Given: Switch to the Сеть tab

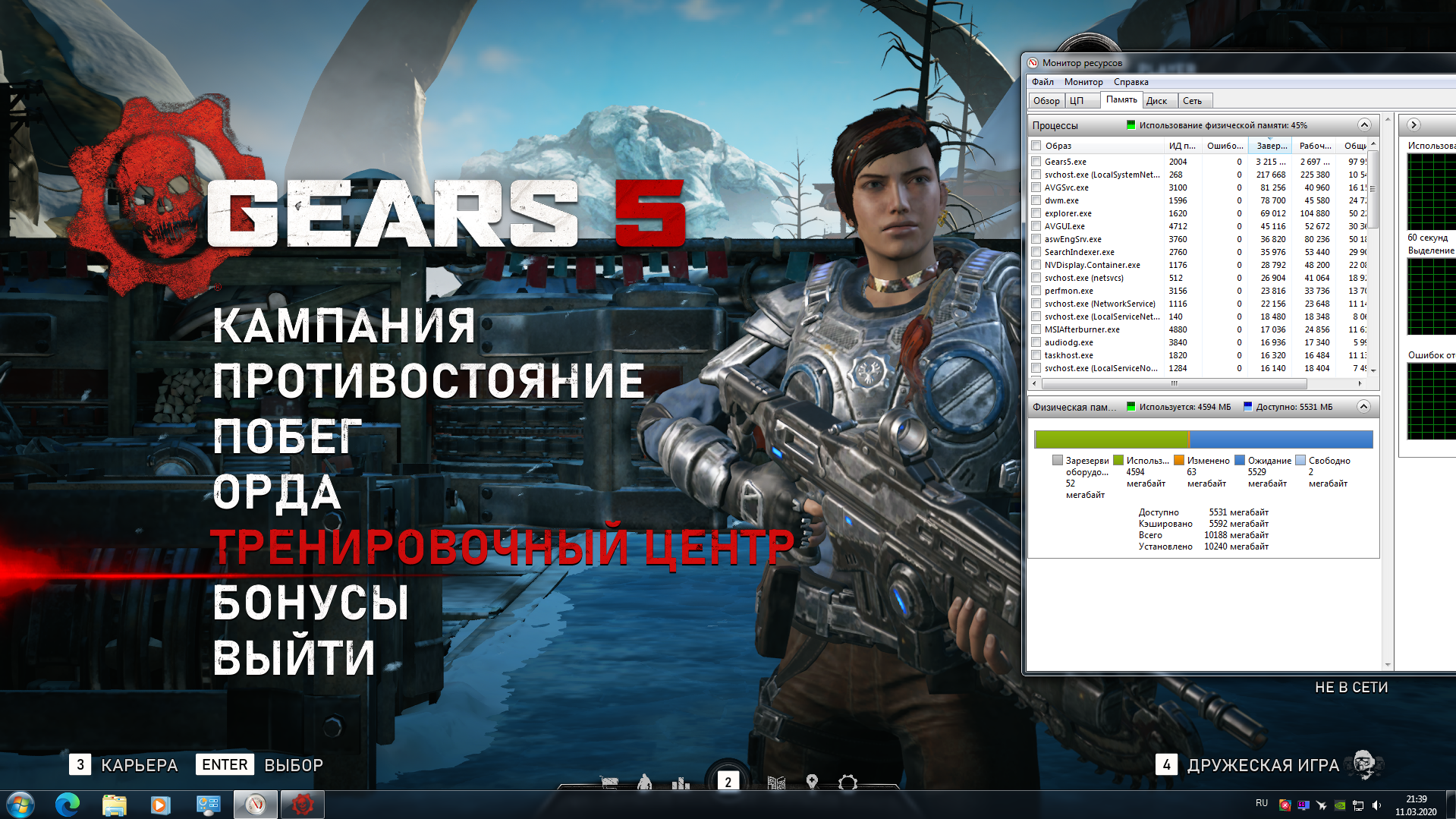Looking at the screenshot, I should [1196, 101].
